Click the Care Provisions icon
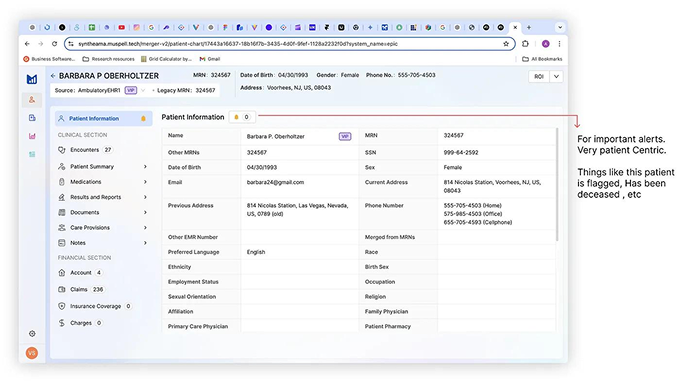 pyautogui.click(x=62, y=228)
